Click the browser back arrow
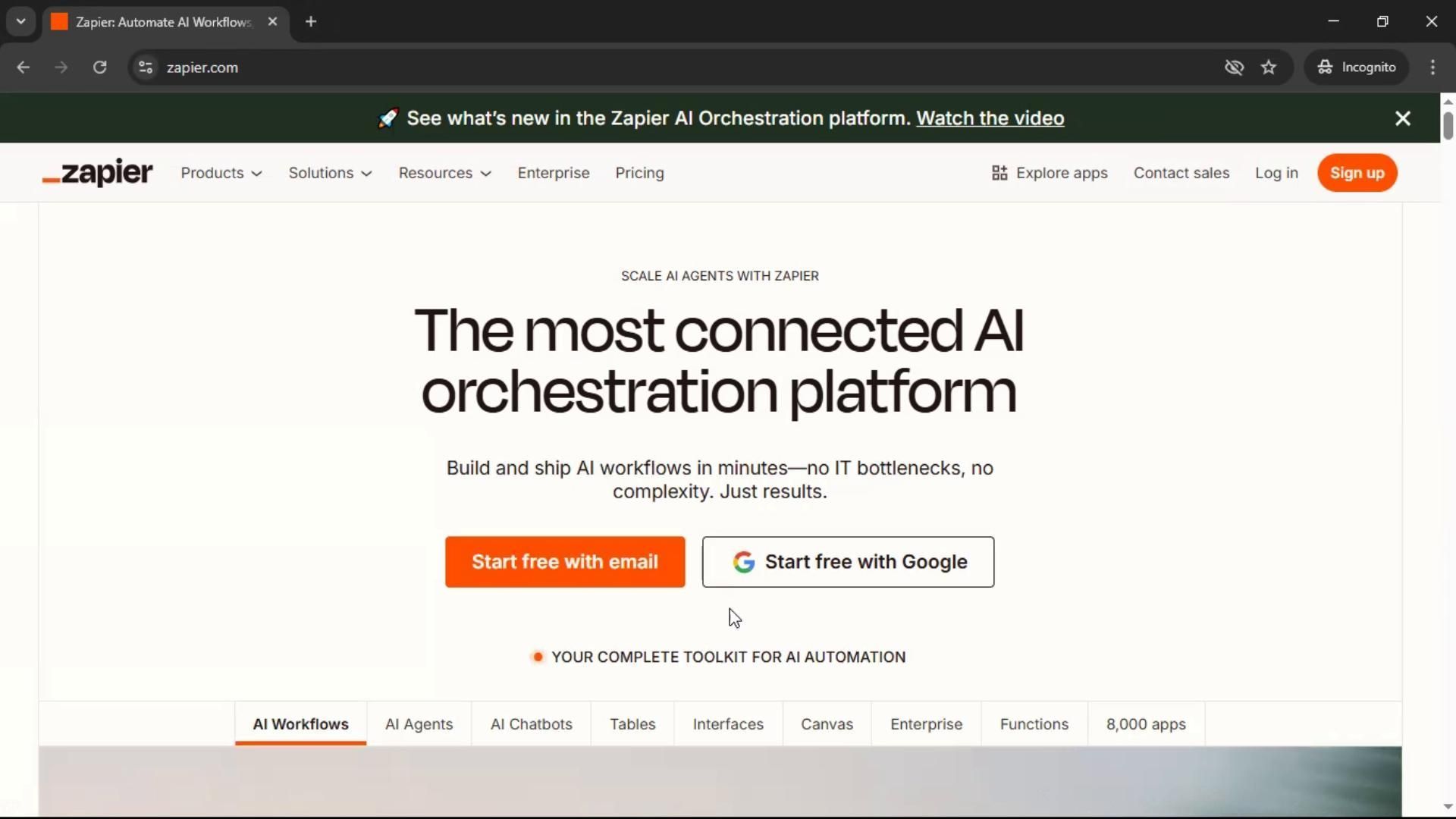 23,67
